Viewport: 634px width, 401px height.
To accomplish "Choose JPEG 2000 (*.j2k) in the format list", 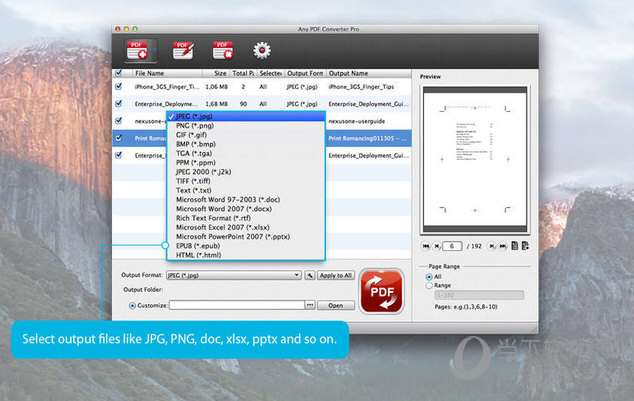I will click(x=246, y=172).
